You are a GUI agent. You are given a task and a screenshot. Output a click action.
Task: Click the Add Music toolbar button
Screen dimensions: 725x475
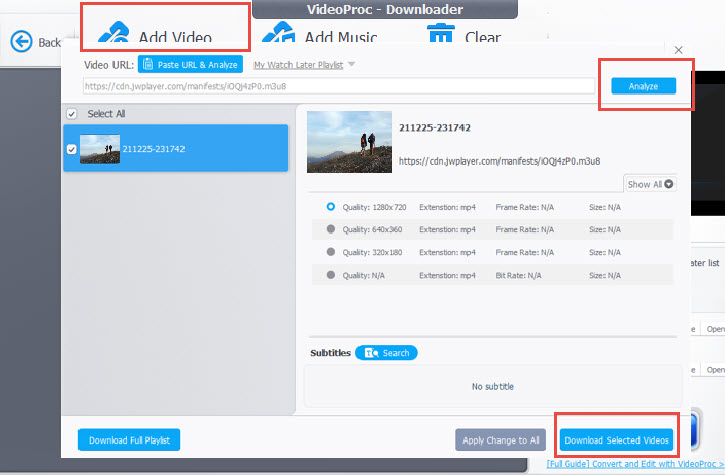[319, 35]
